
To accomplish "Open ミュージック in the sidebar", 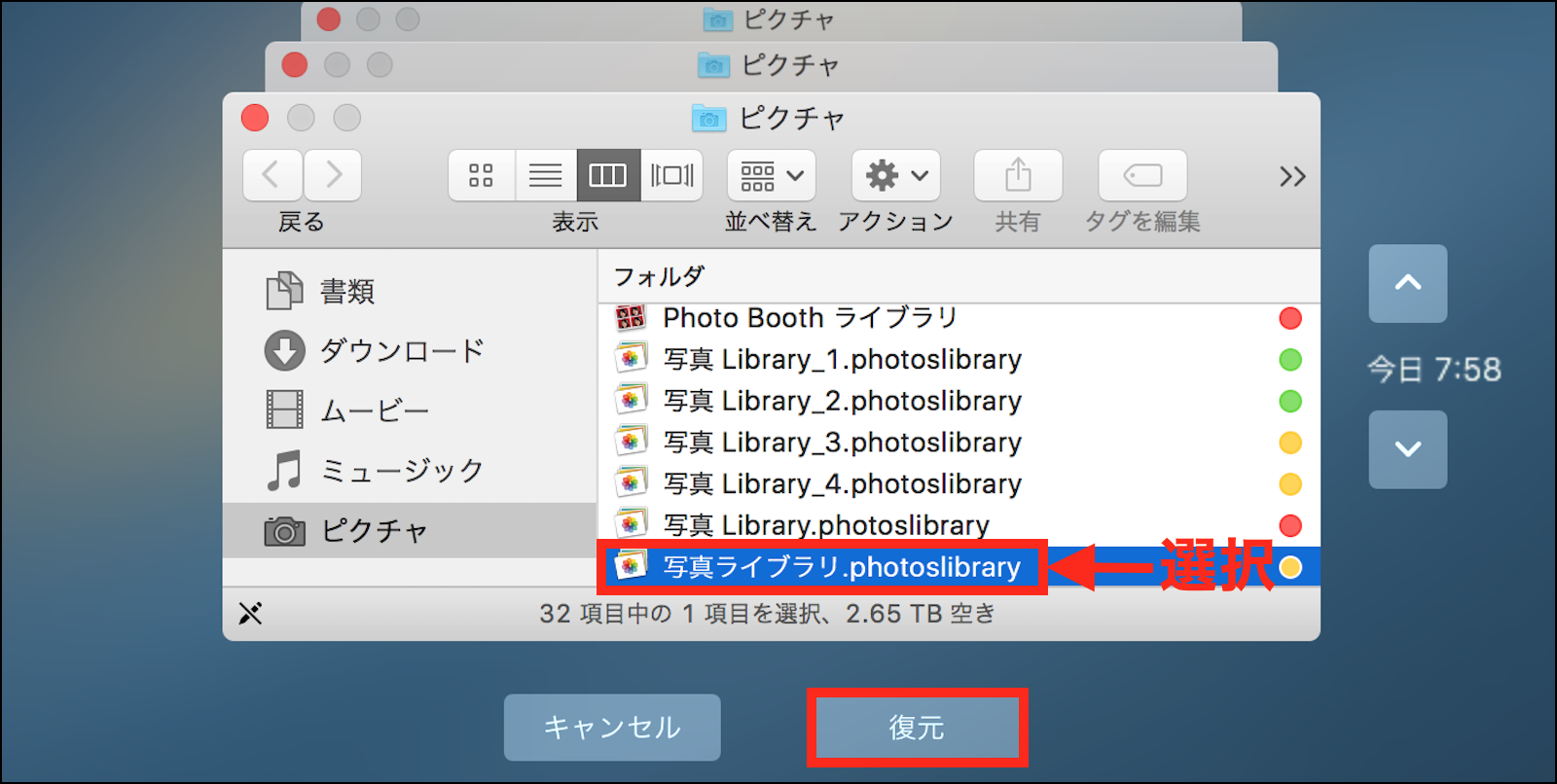I will coord(409,471).
